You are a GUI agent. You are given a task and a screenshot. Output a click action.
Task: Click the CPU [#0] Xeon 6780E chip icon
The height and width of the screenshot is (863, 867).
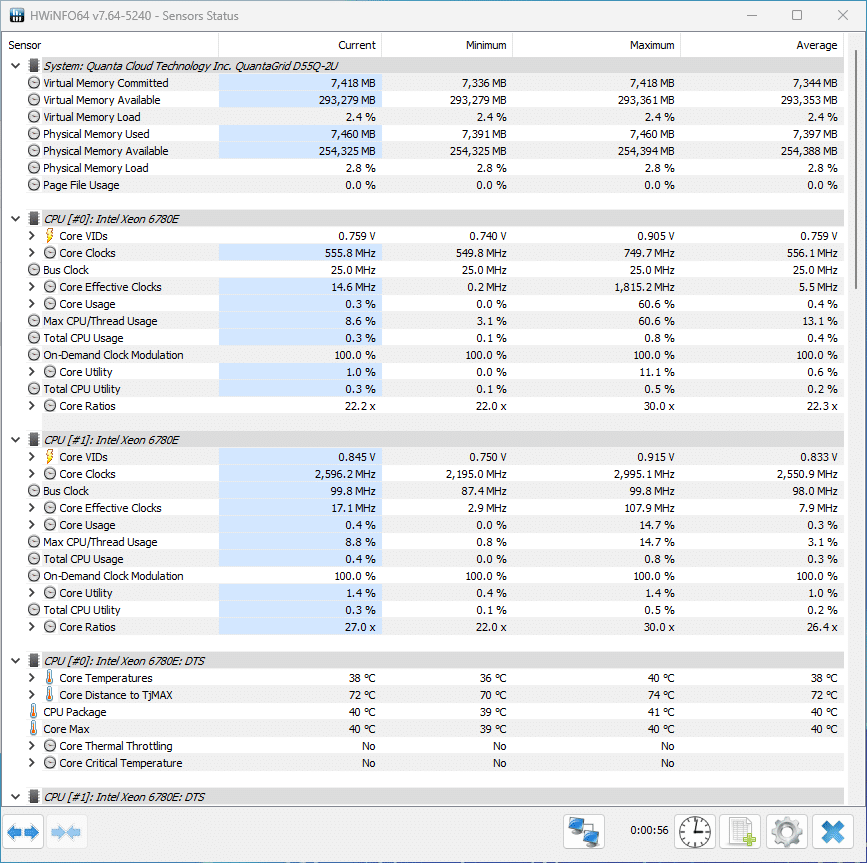[x=34, y=219]
